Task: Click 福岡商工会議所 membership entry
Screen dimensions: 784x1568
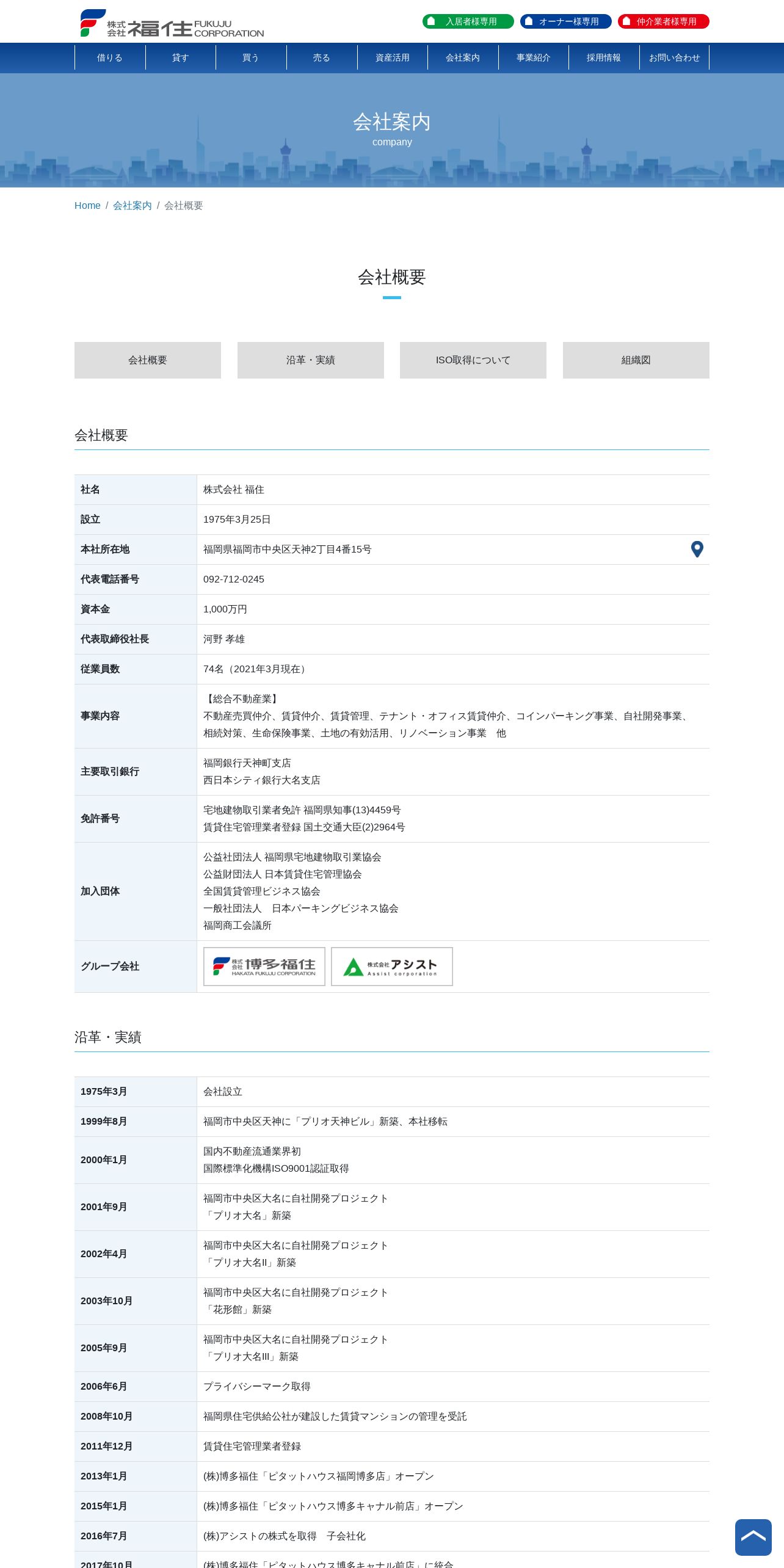Action: (238, 925)
